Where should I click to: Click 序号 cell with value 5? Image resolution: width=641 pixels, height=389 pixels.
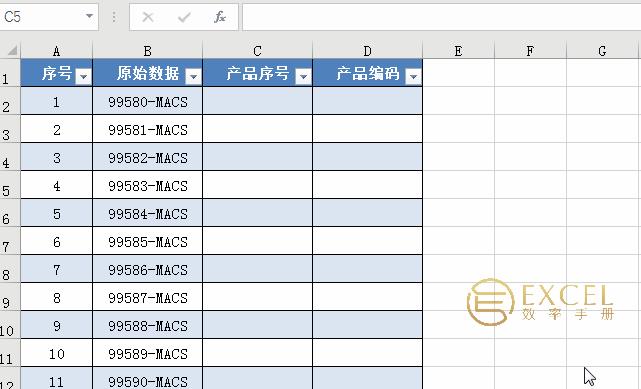point(56,213)
